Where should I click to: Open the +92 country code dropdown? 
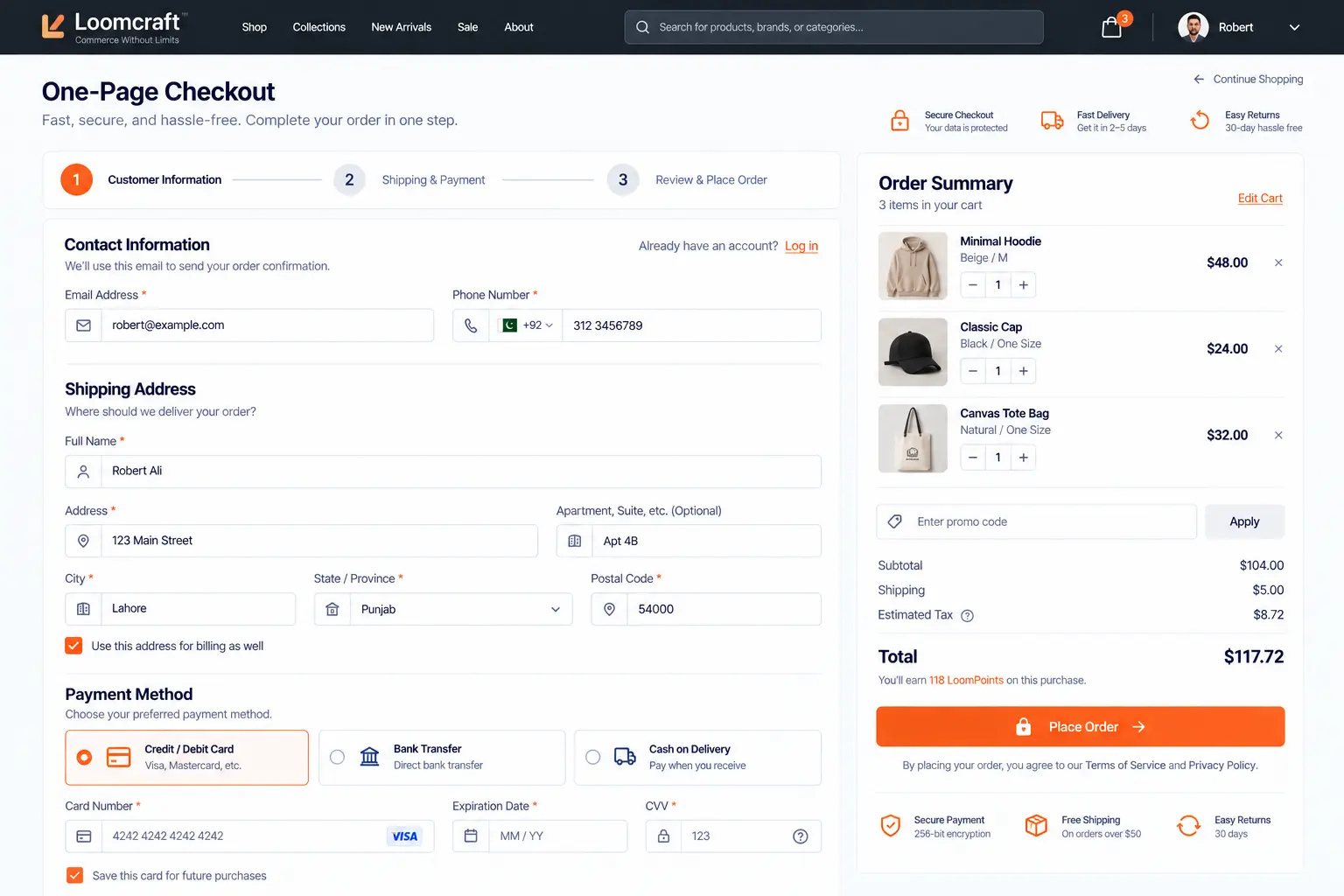[x=527, y=325]
